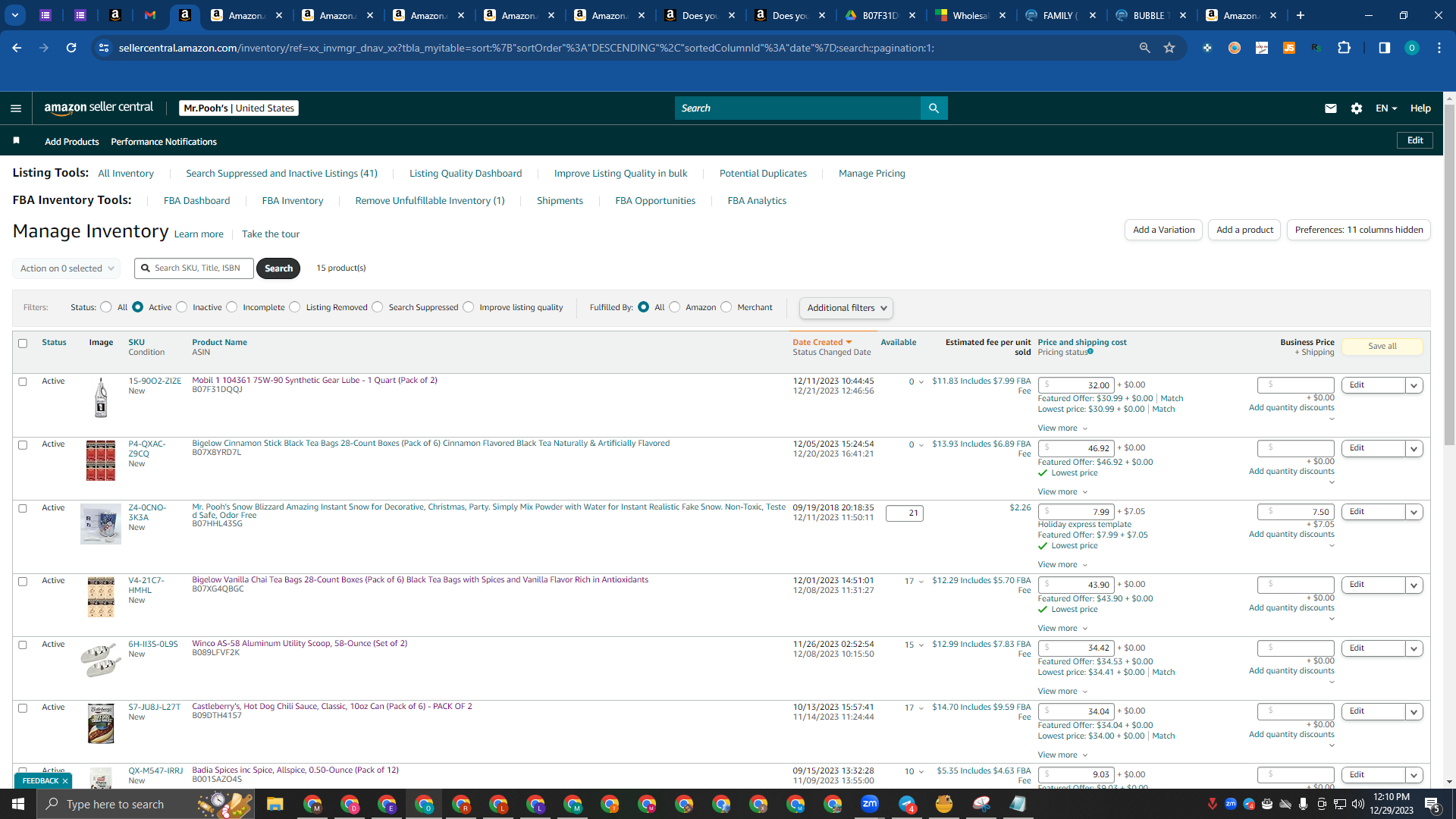1456x819 pixels.
Task: Choose Amazon under Fulfilled By
Action: click(675, 307)
